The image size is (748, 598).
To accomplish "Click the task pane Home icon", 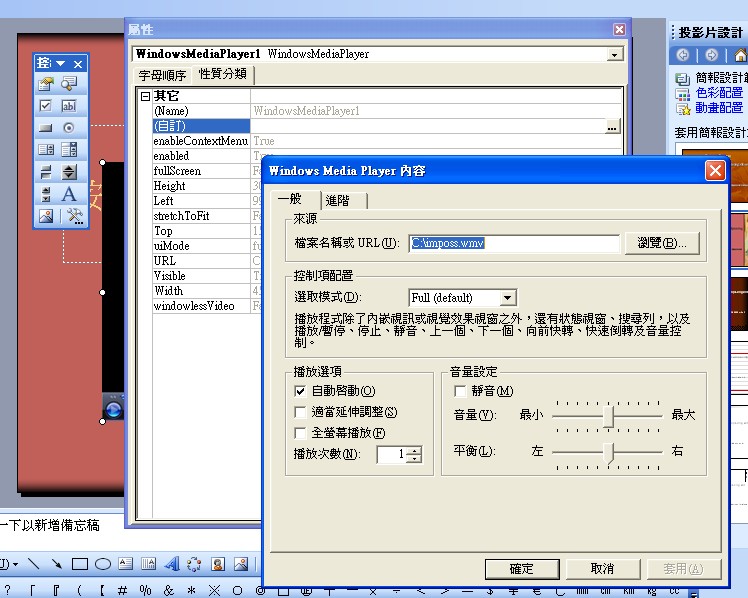I will (739, 55).
